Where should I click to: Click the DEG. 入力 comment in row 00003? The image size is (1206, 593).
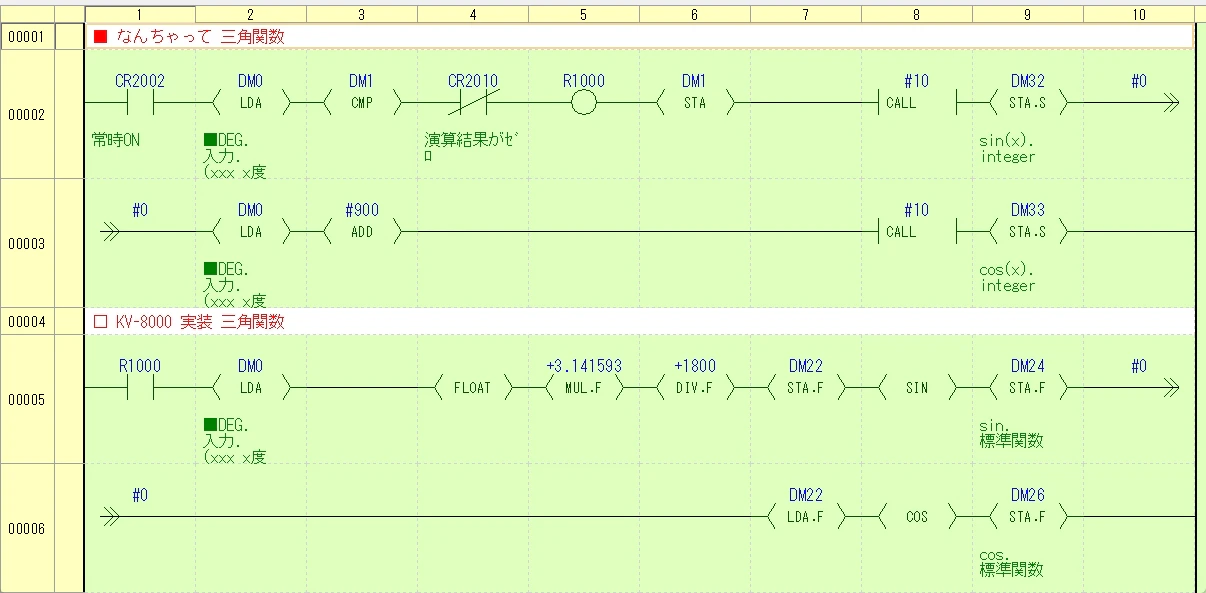(234, 285)
